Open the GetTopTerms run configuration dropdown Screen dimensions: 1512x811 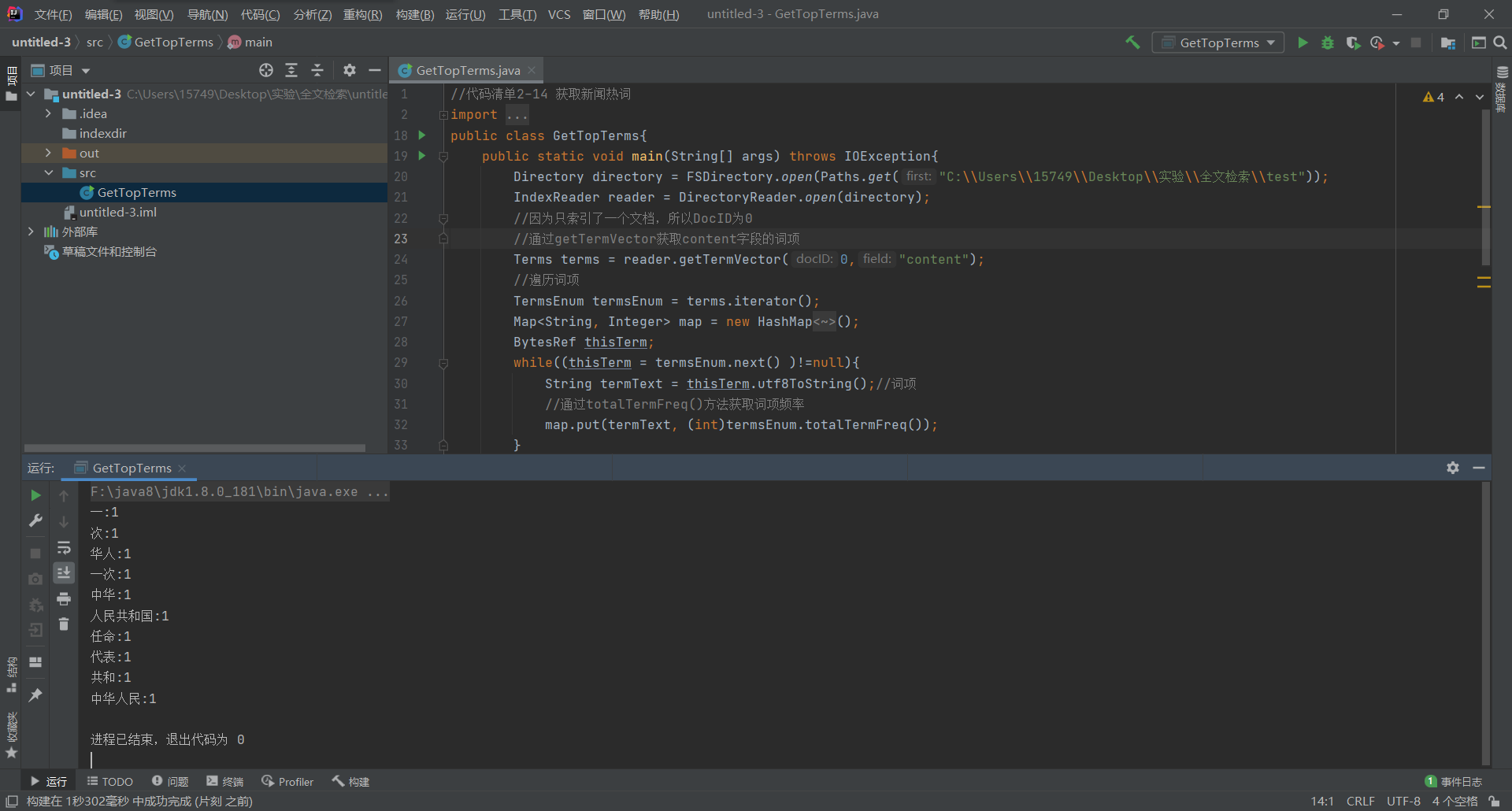tap(1217, 43)
